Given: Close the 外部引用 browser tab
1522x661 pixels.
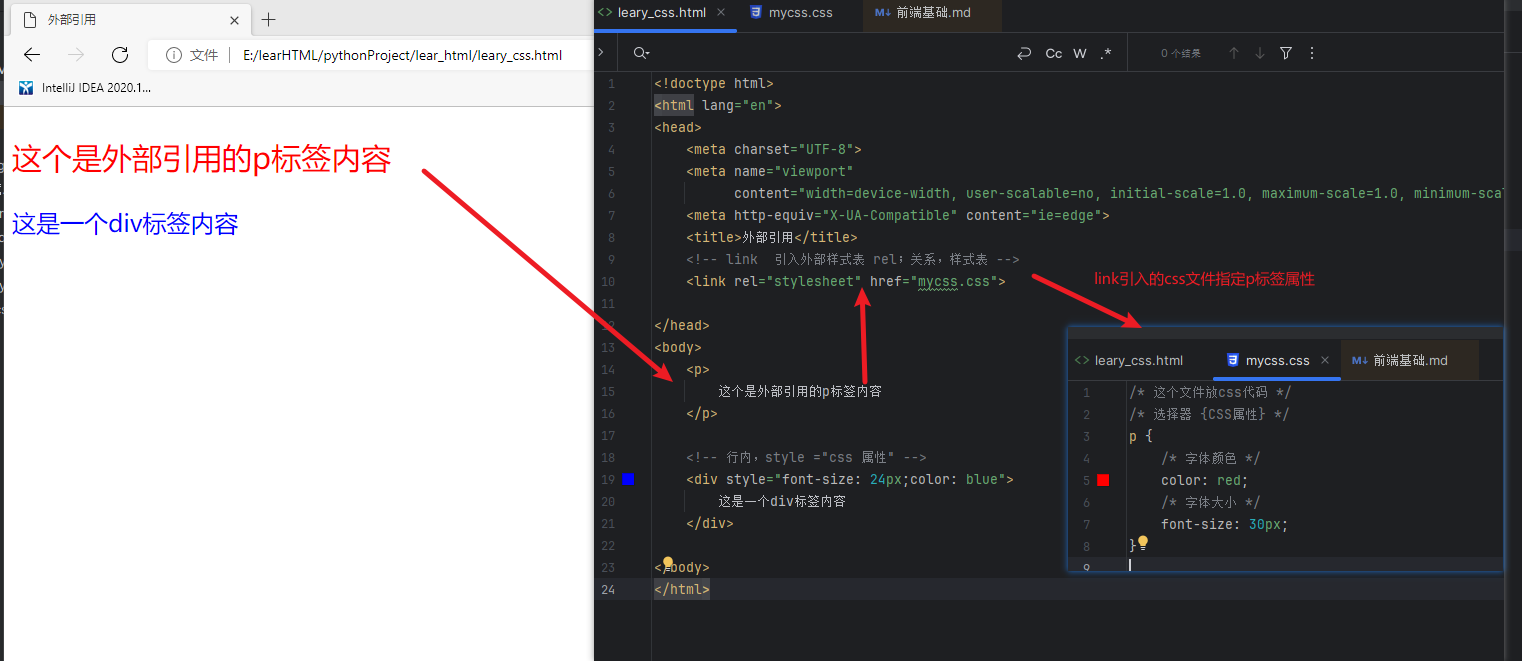Looking at the screenshot, I should click(x=235, y=19).
